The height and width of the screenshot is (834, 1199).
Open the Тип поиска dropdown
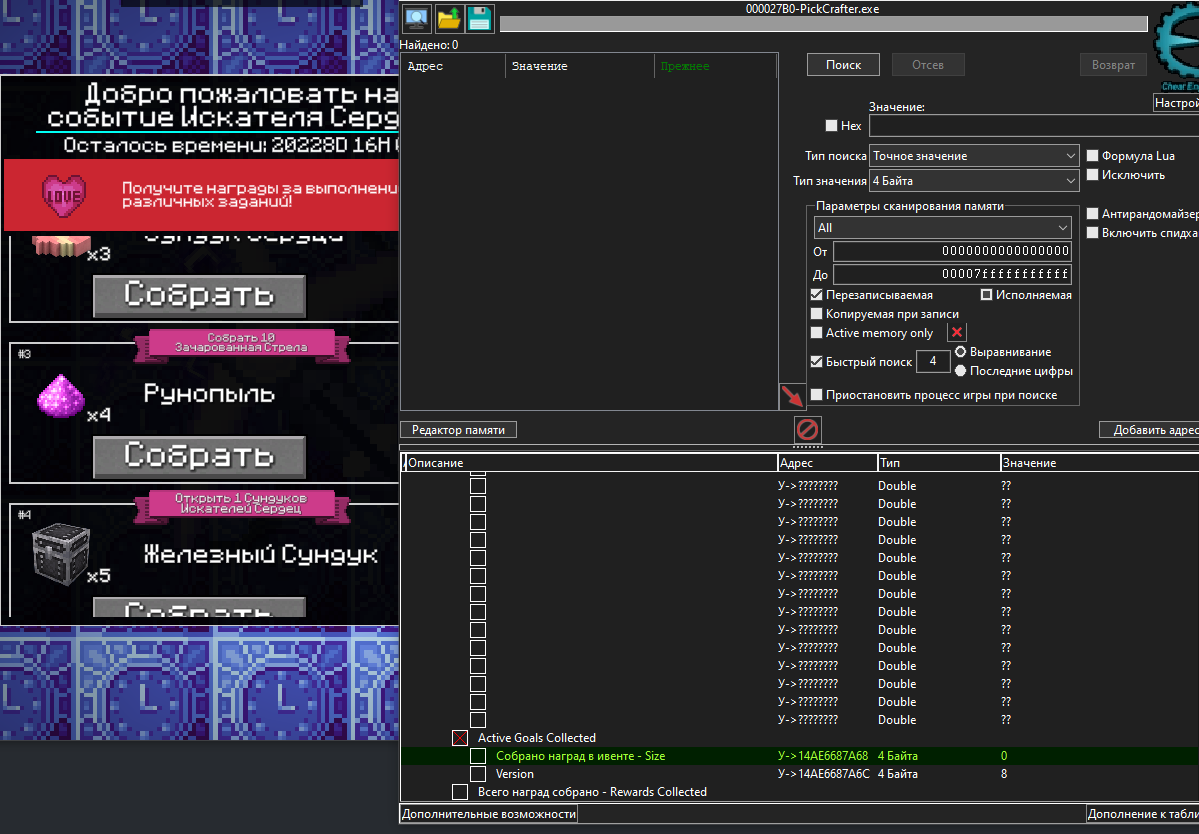pos(974,156)
